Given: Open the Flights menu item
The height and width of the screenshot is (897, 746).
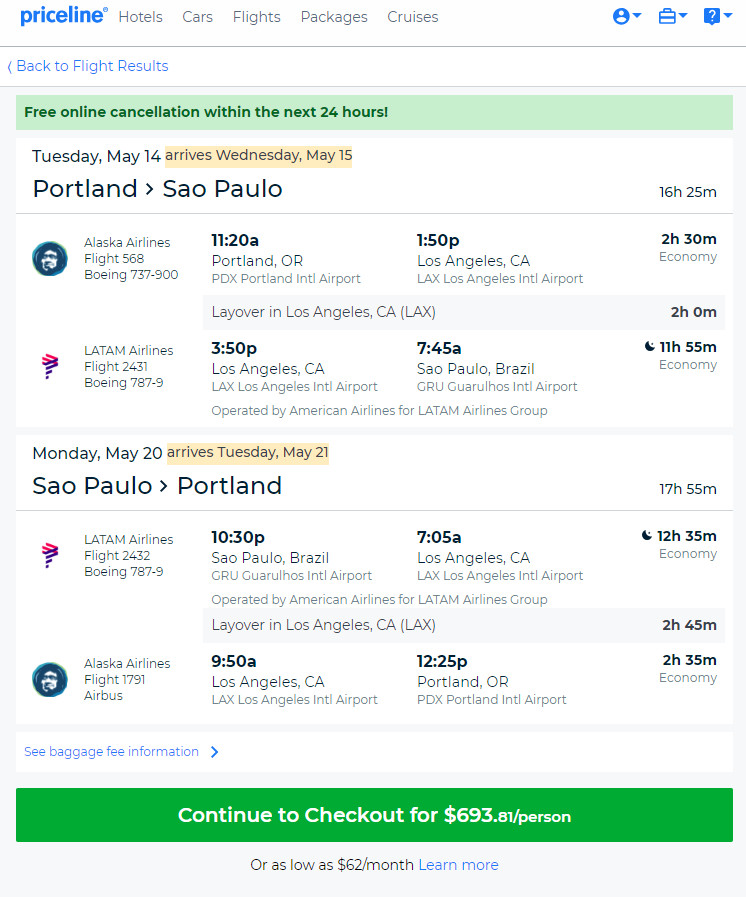Looking at the screenshot, I should pos(256,17).
